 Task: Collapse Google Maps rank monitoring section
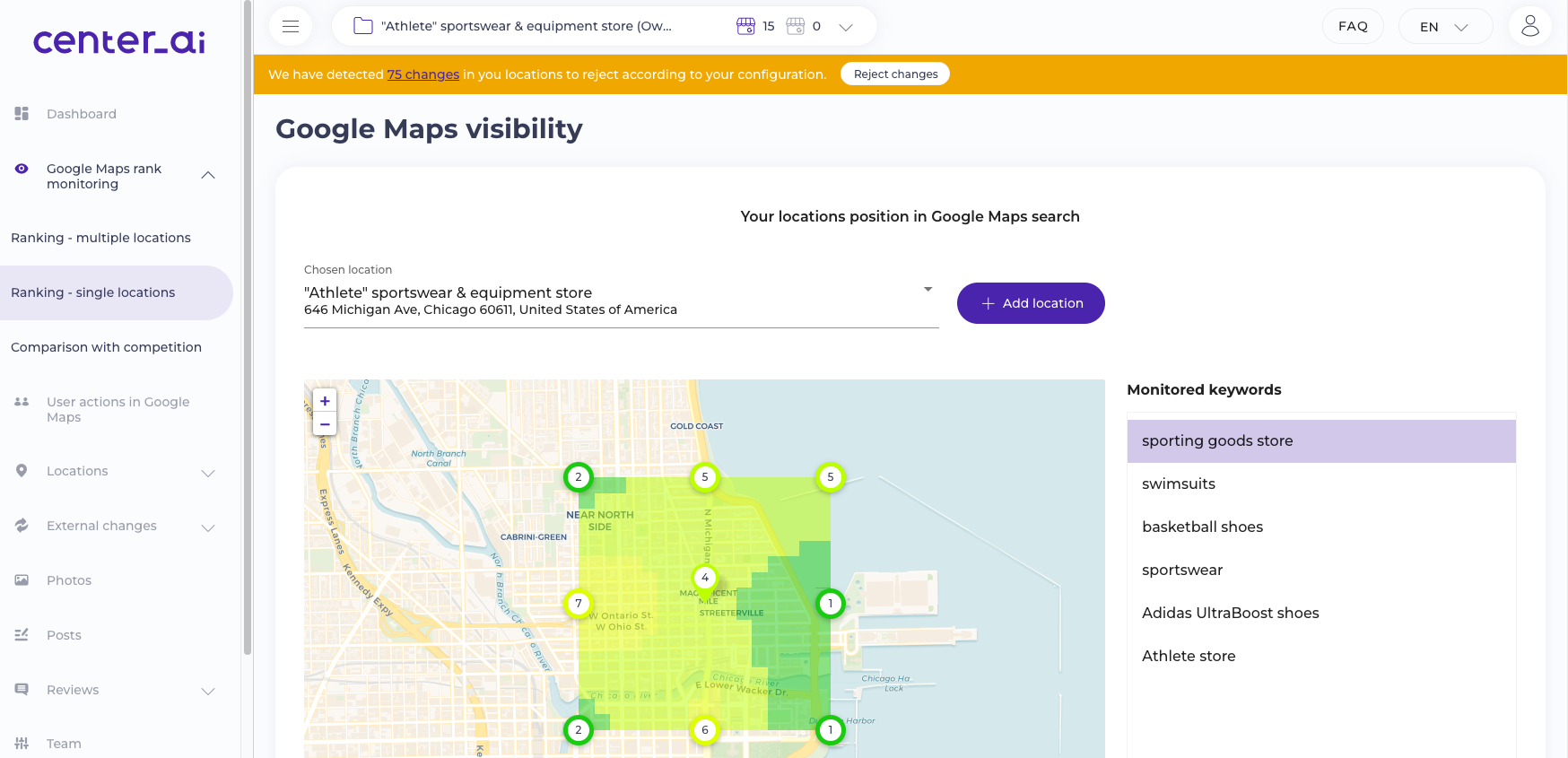point(208,176)
